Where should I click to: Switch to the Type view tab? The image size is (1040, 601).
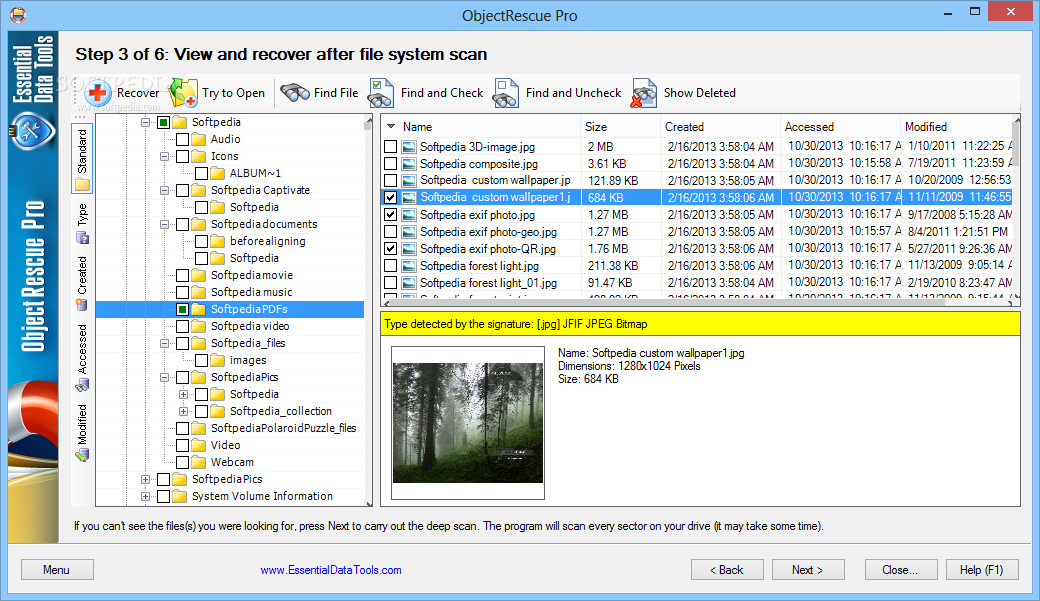(x=82, y=224)
